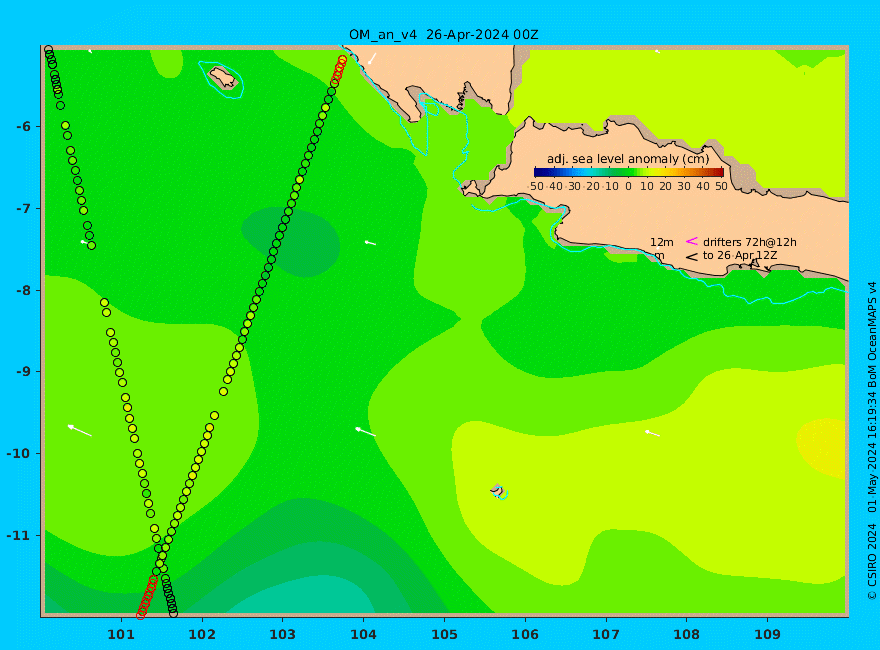Click the red altimeter circles at the map bottom
The image size is (880, 650).
click(x=147, y=597)
